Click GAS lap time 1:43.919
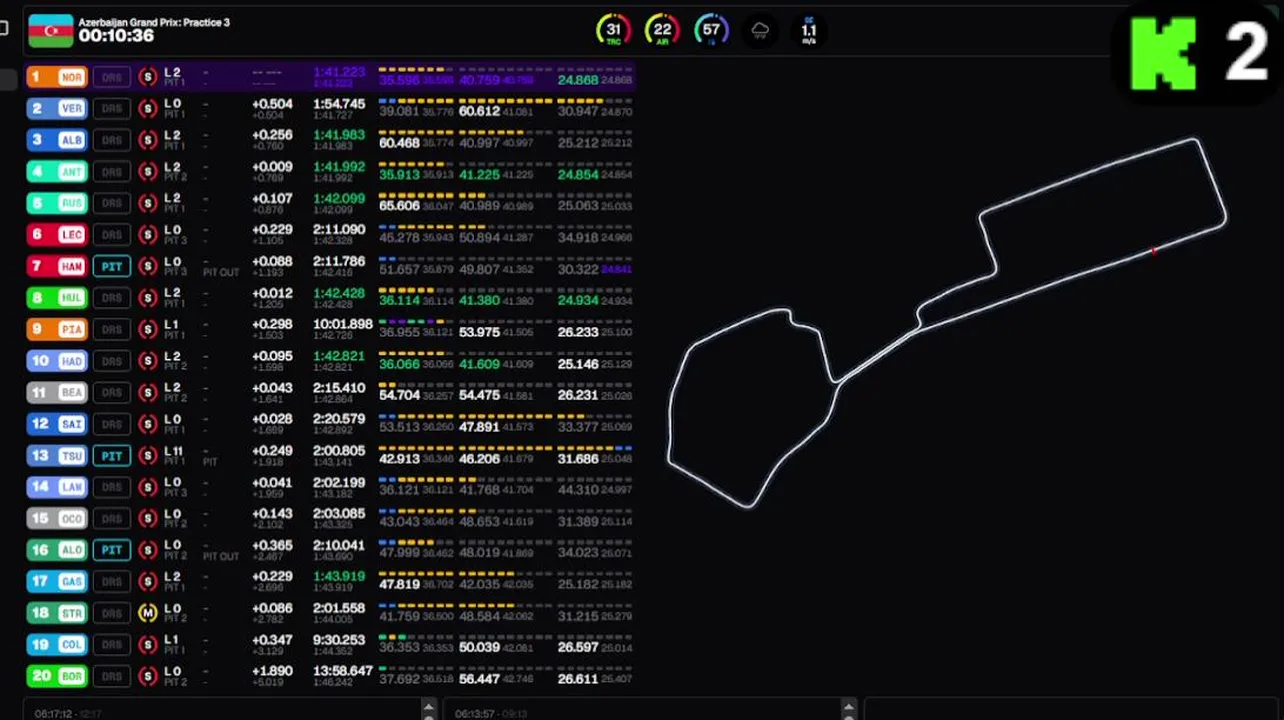 [x=339, y=577]
